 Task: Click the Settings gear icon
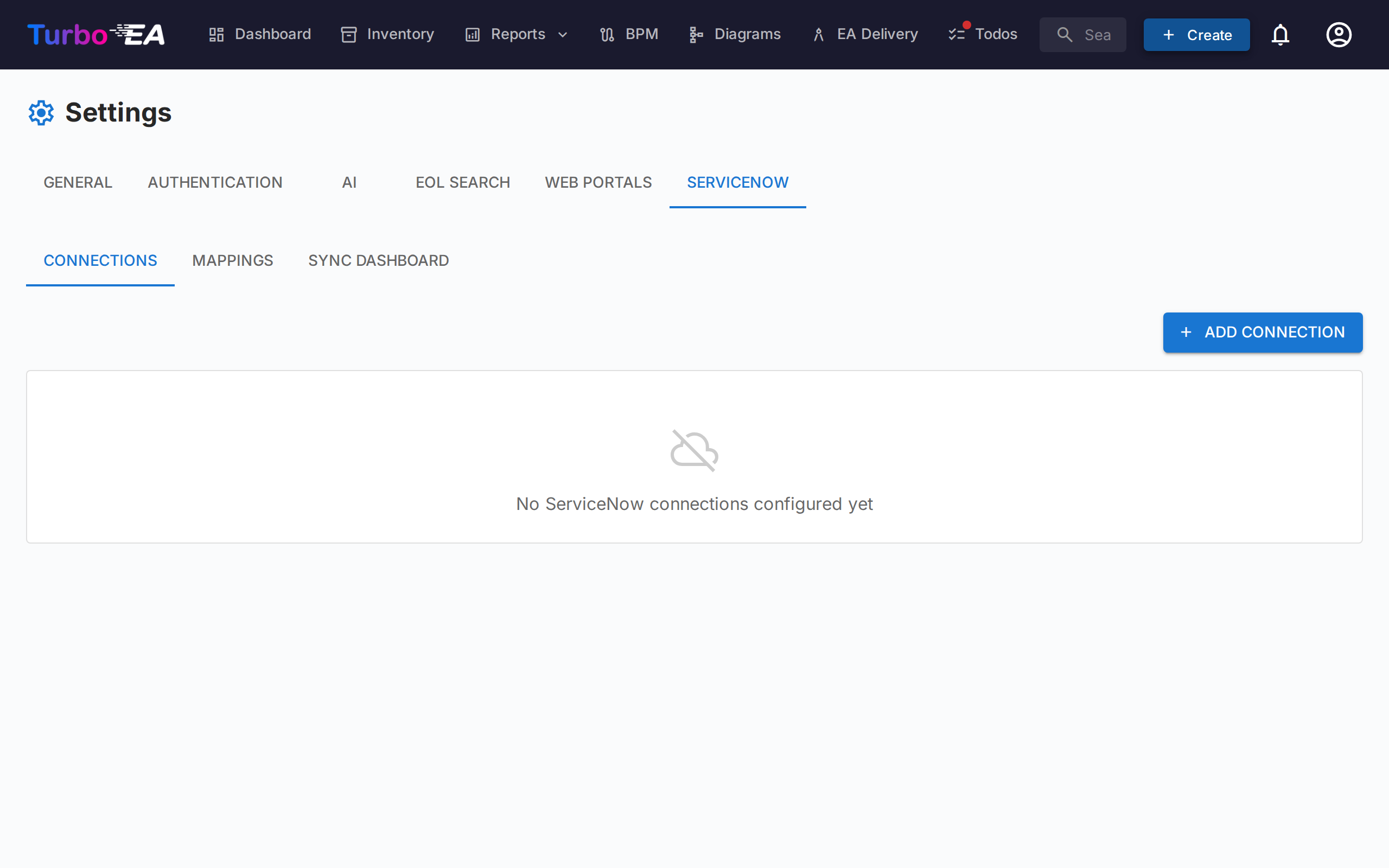pos(41,112)
